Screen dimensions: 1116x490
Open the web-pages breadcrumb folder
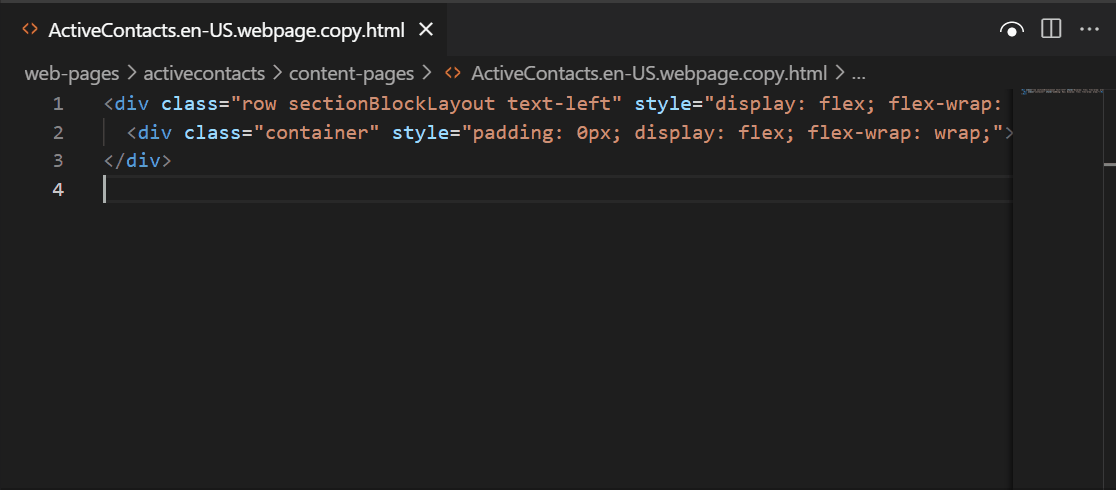tap(72, 73)
